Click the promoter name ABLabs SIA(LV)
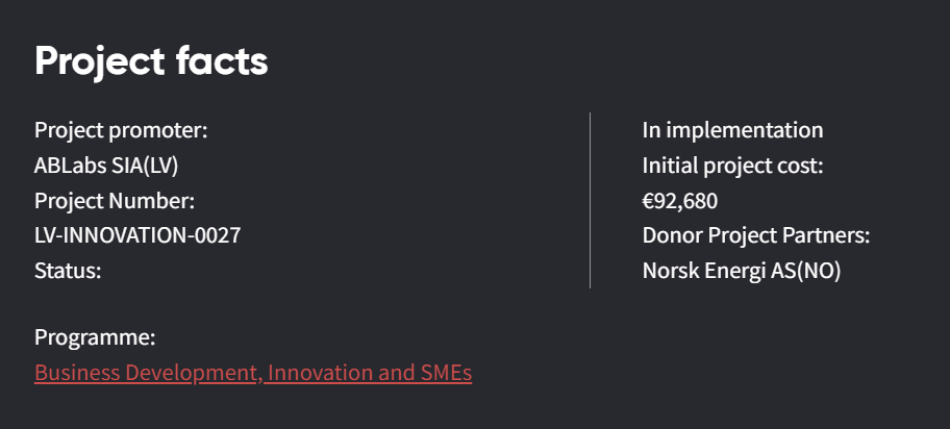 click(x=106, y=165)
